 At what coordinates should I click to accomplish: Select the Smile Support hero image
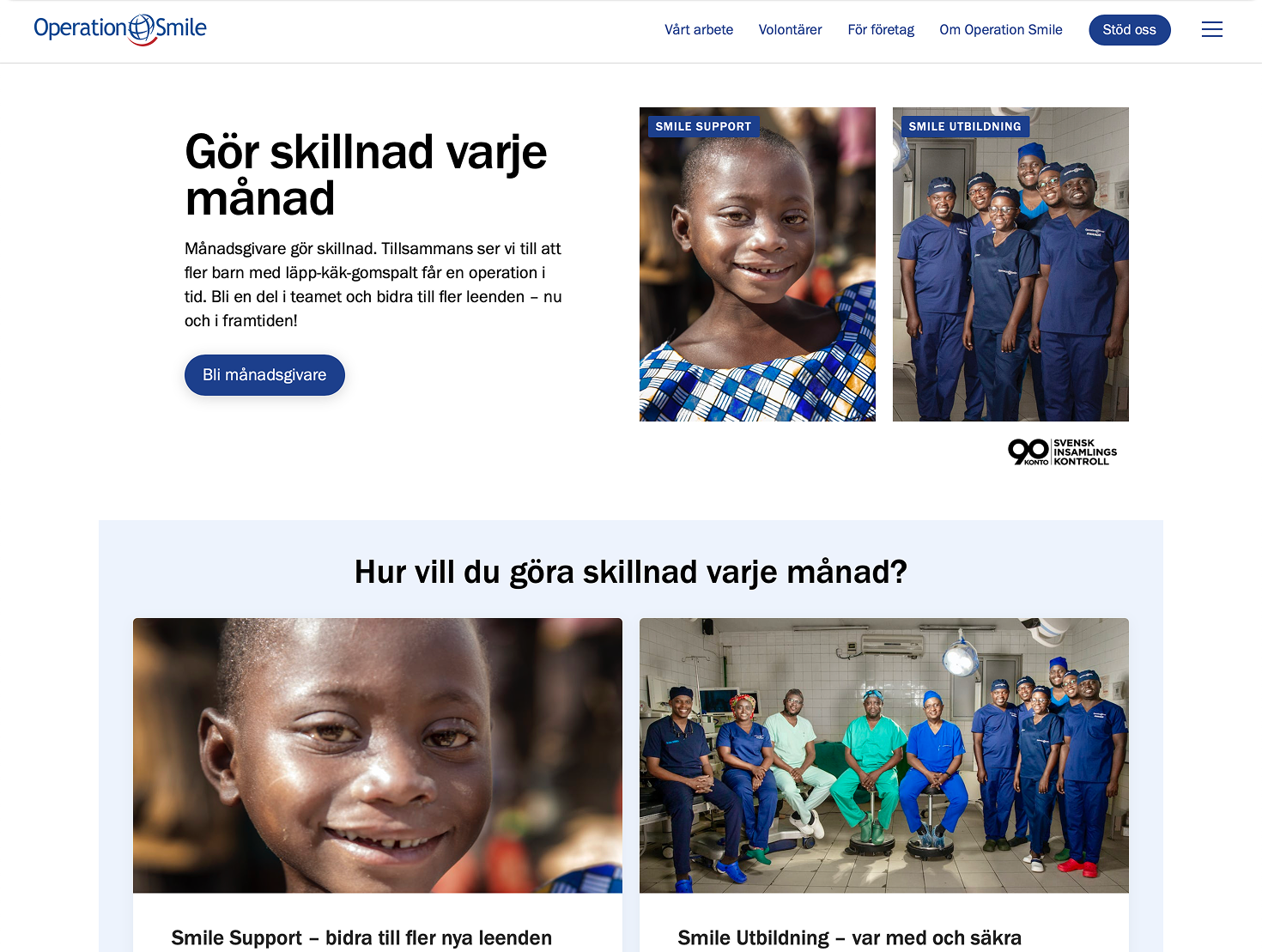[x=757, y=264]
